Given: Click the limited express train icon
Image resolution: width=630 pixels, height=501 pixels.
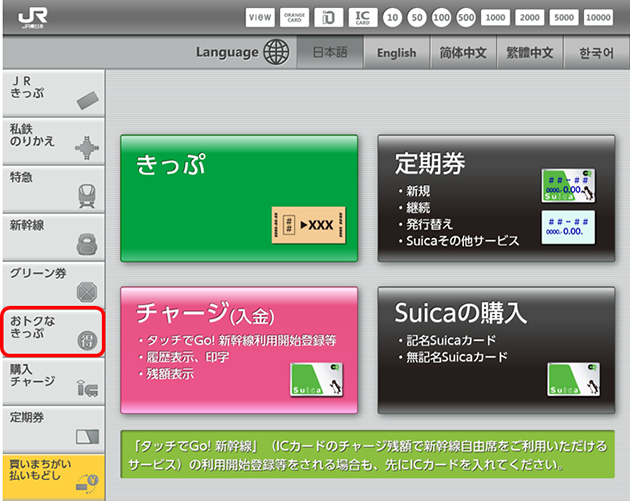Looking at the screenshot, I should [x=87, y=196].
